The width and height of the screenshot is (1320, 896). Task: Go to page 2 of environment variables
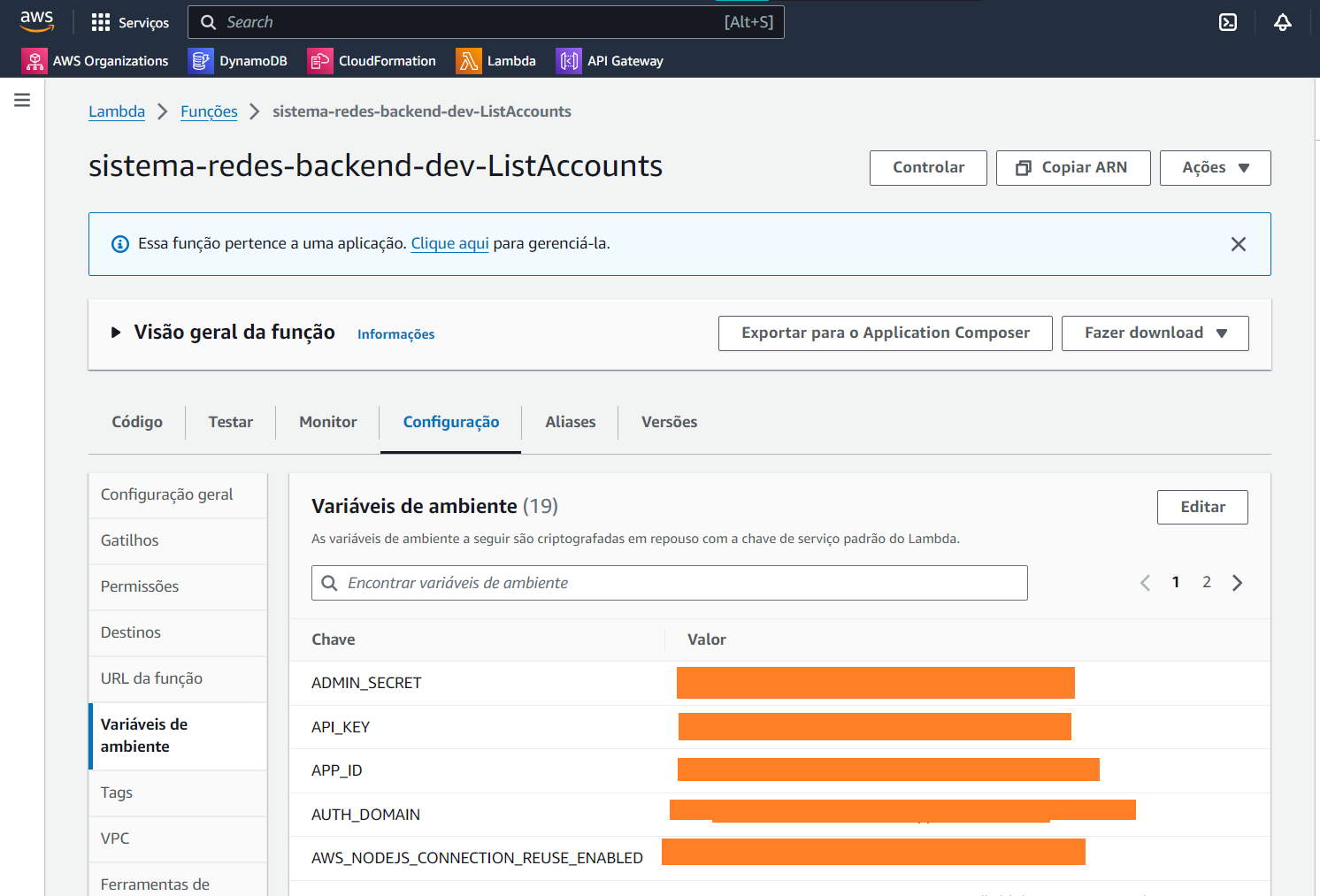(1207, 582)
